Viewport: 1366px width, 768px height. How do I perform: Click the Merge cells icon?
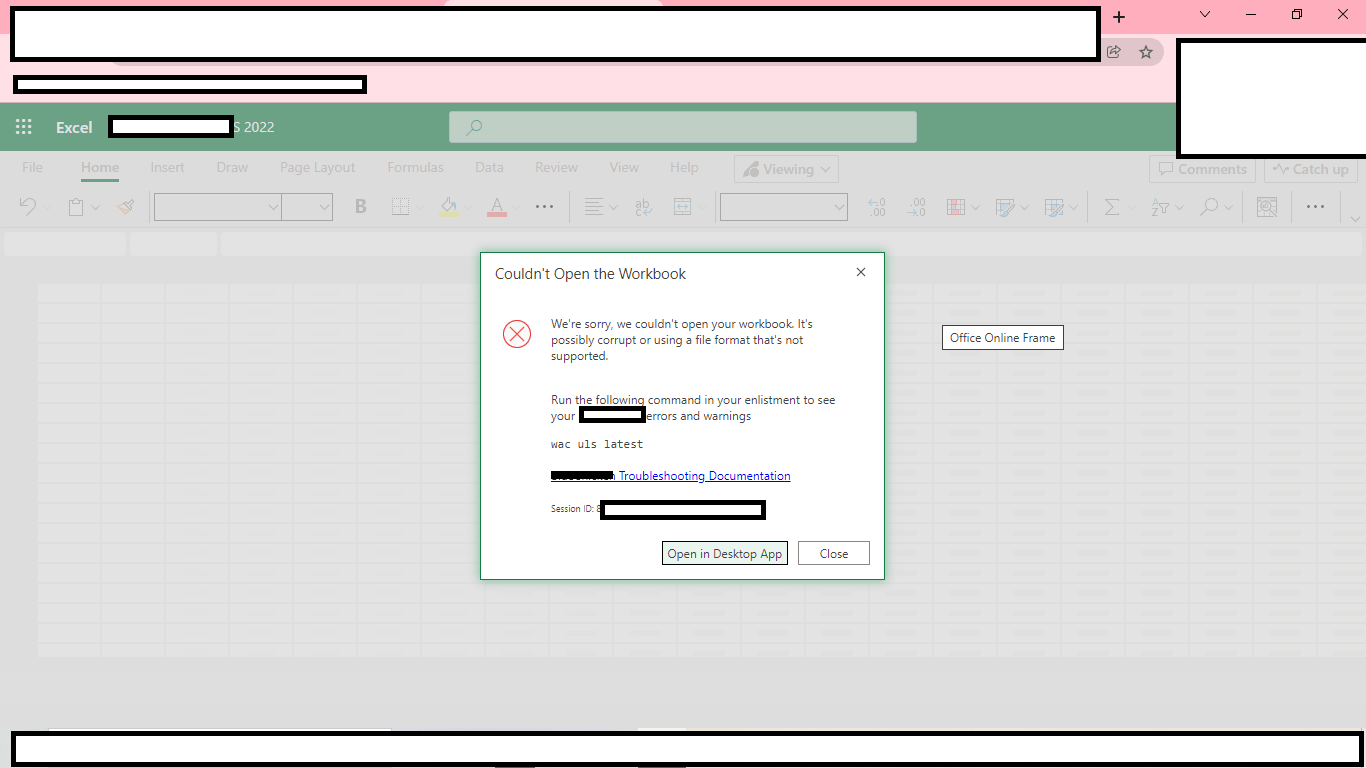[683, 207]
